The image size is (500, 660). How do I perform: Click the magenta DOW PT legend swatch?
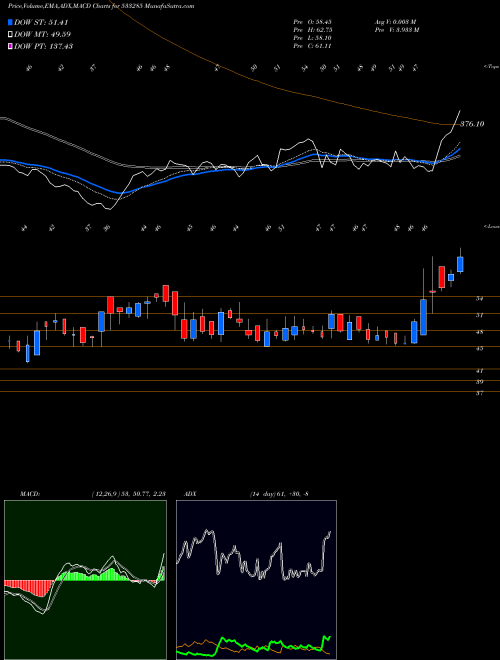10,46
